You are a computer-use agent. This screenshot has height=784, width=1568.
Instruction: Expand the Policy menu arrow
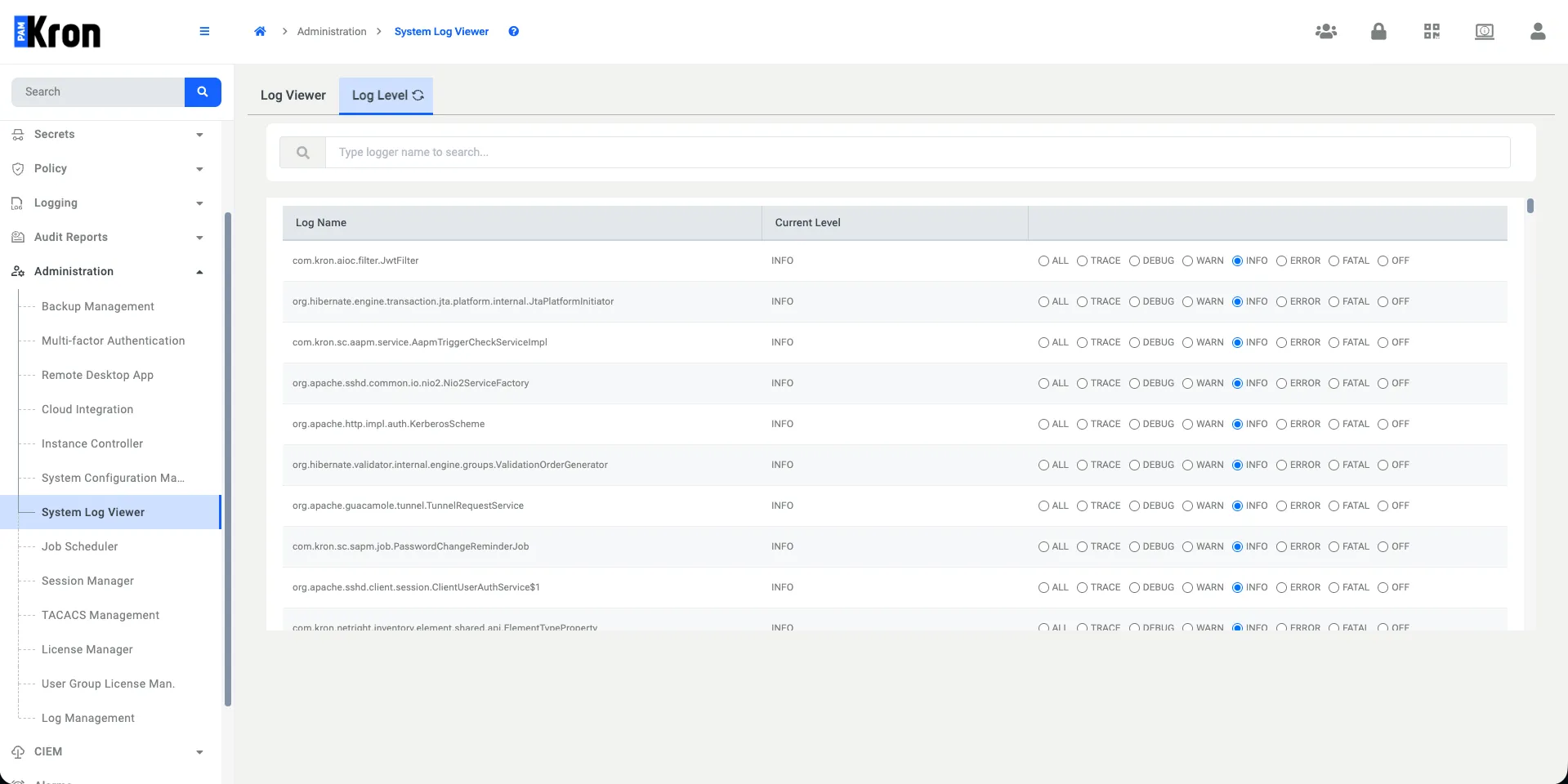tap(199, 169)
